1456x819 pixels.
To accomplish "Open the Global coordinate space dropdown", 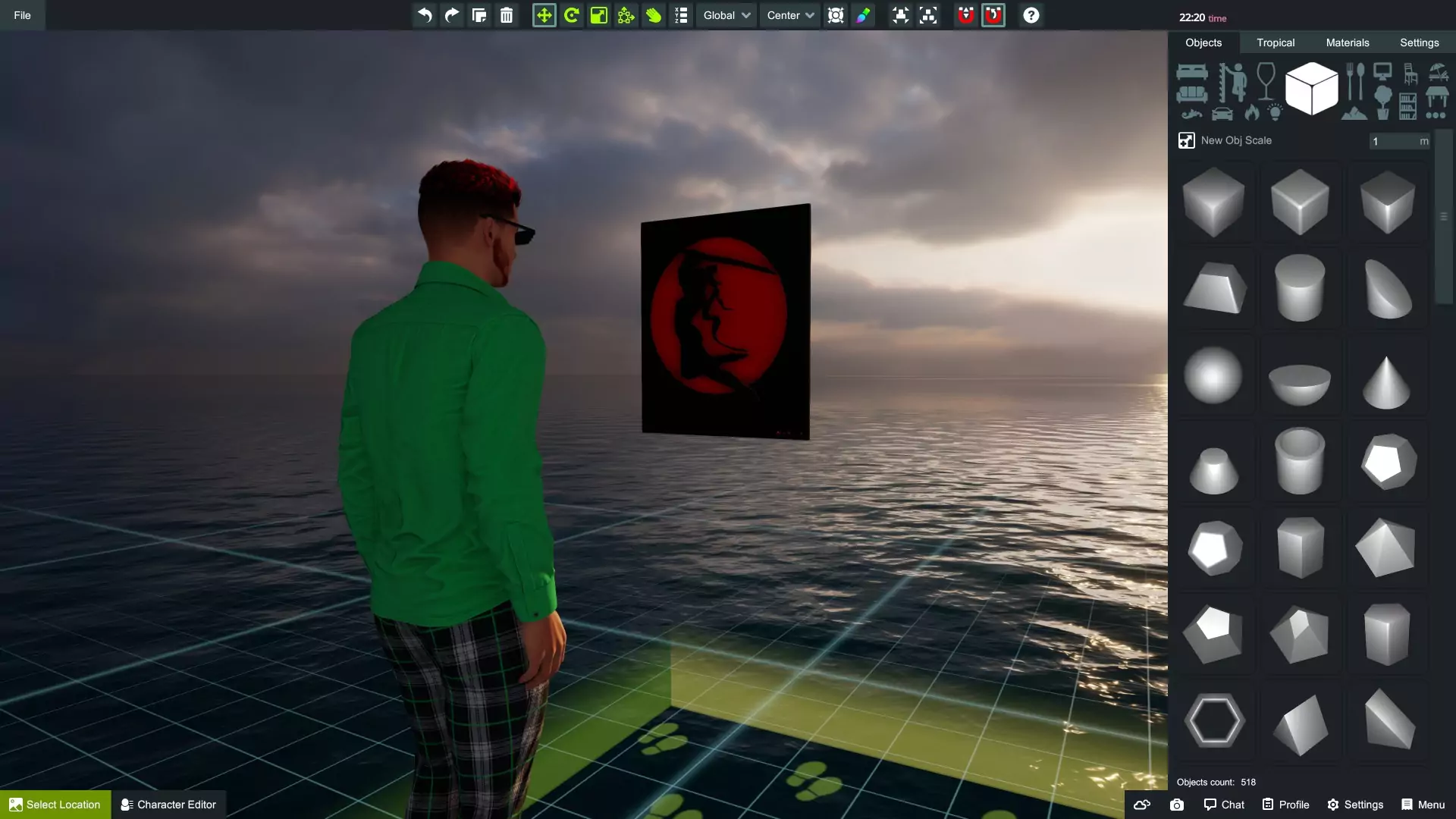I will pos(724,15).
